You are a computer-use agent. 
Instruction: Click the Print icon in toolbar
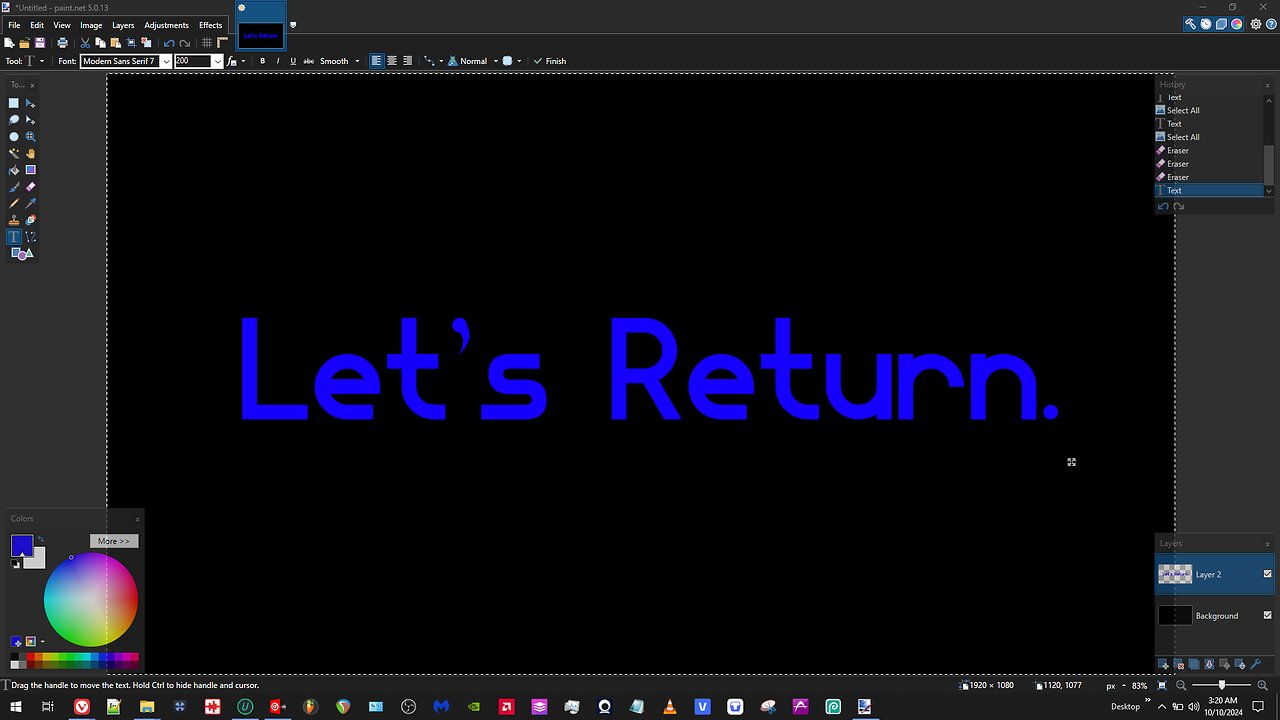[62, 43]
